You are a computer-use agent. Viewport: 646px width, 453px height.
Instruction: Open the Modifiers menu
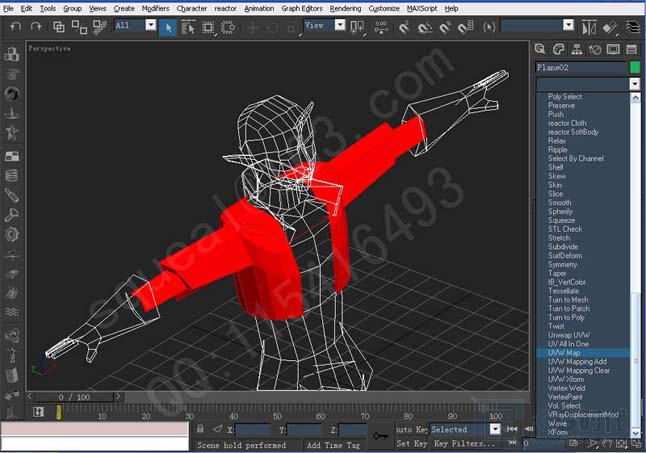click(x=155, y=8)
